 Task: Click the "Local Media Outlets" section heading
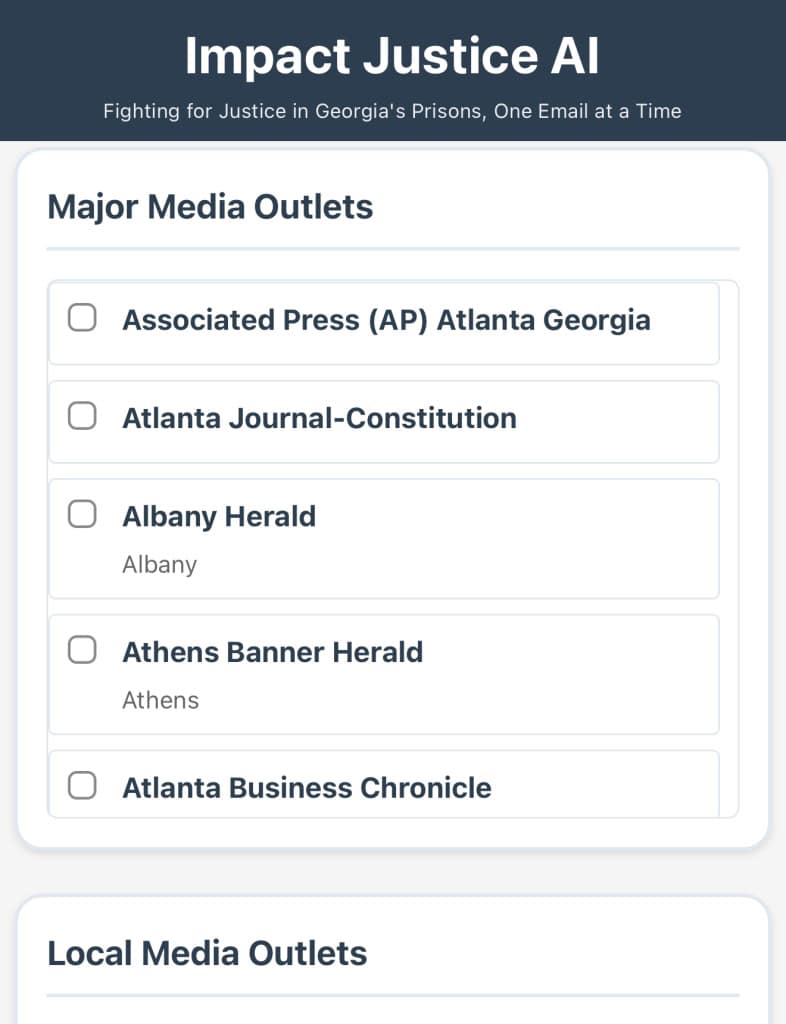[207, 953]
